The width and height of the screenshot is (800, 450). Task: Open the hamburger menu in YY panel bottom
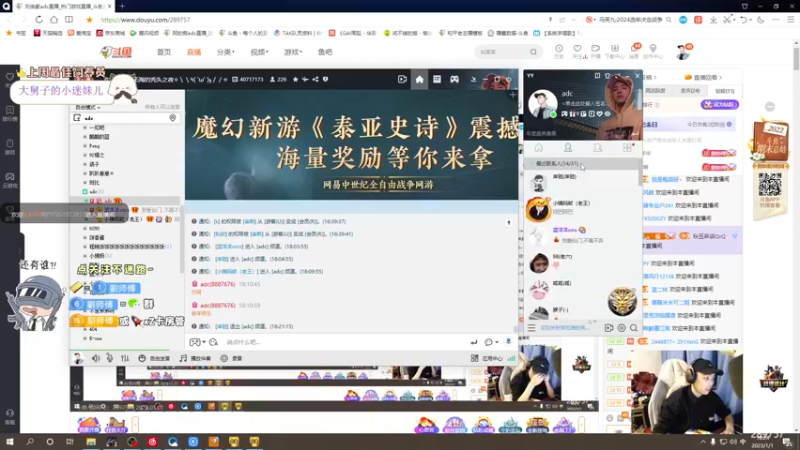532,328
